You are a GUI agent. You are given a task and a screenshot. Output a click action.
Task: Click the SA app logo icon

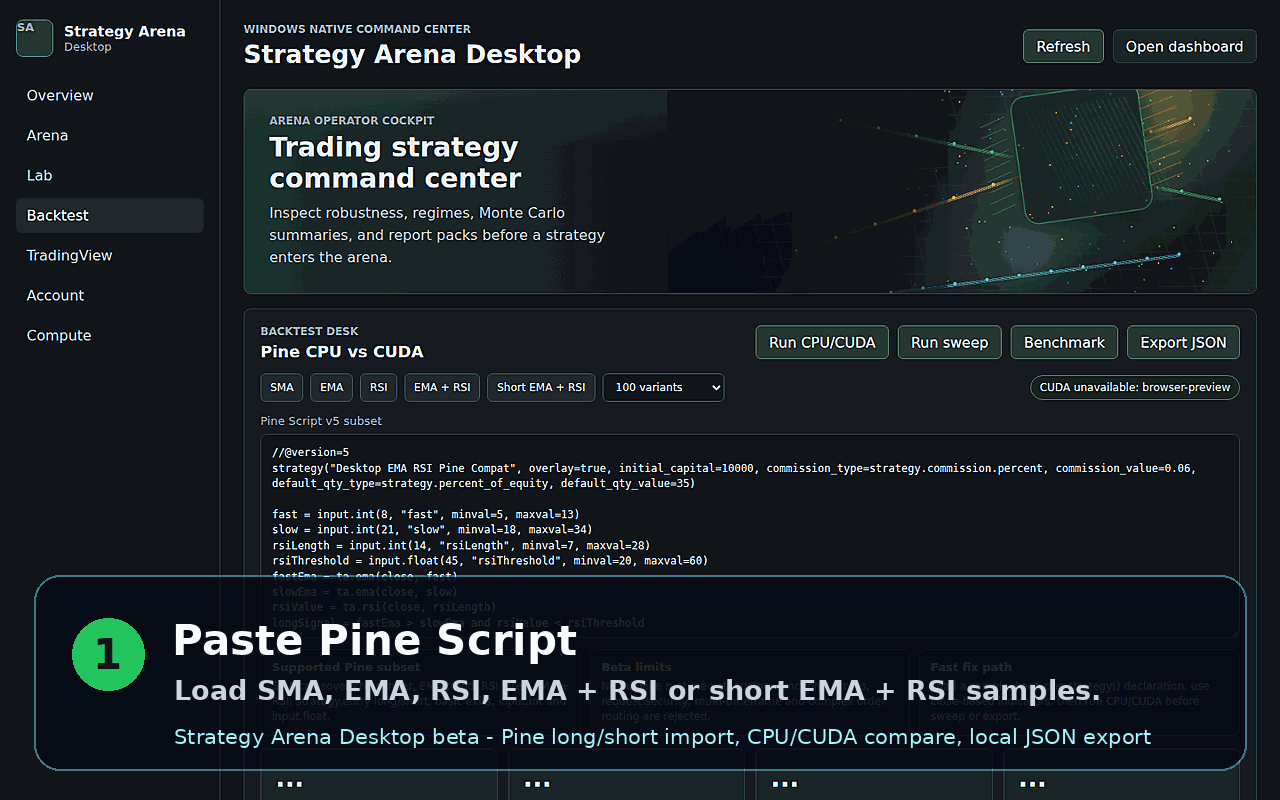coord(34,38)
